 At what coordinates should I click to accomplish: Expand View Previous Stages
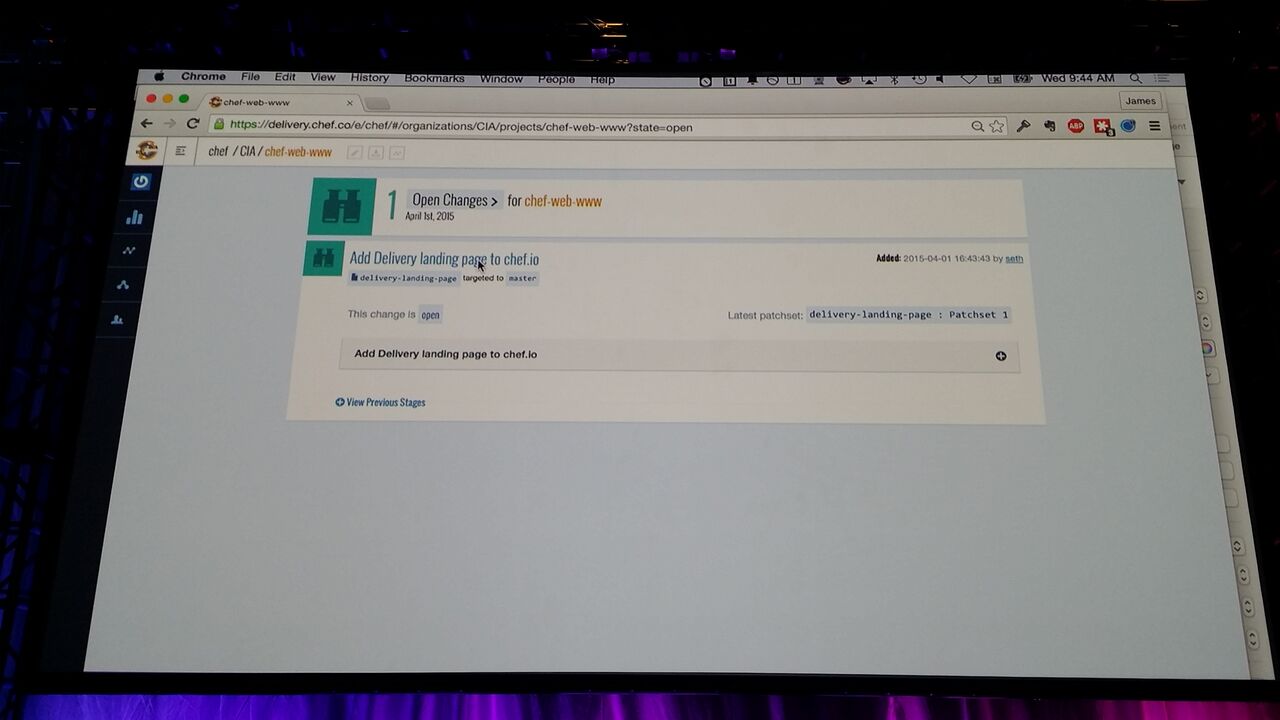pos(380,402)
